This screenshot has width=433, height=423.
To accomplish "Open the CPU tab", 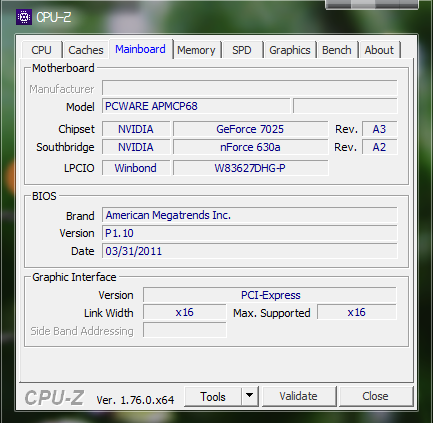I will tap(41, 50).
